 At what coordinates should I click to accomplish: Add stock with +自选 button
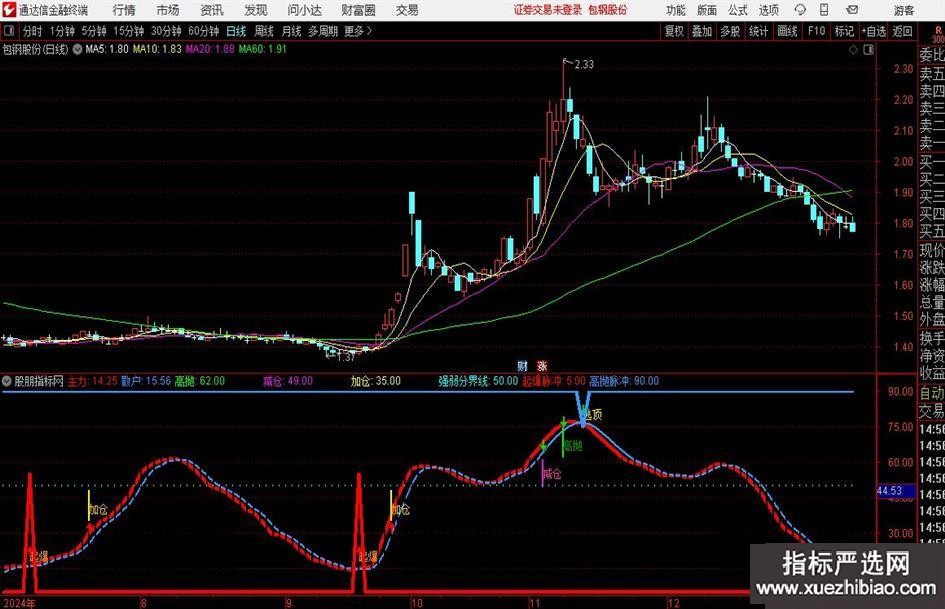click(873, 31)
